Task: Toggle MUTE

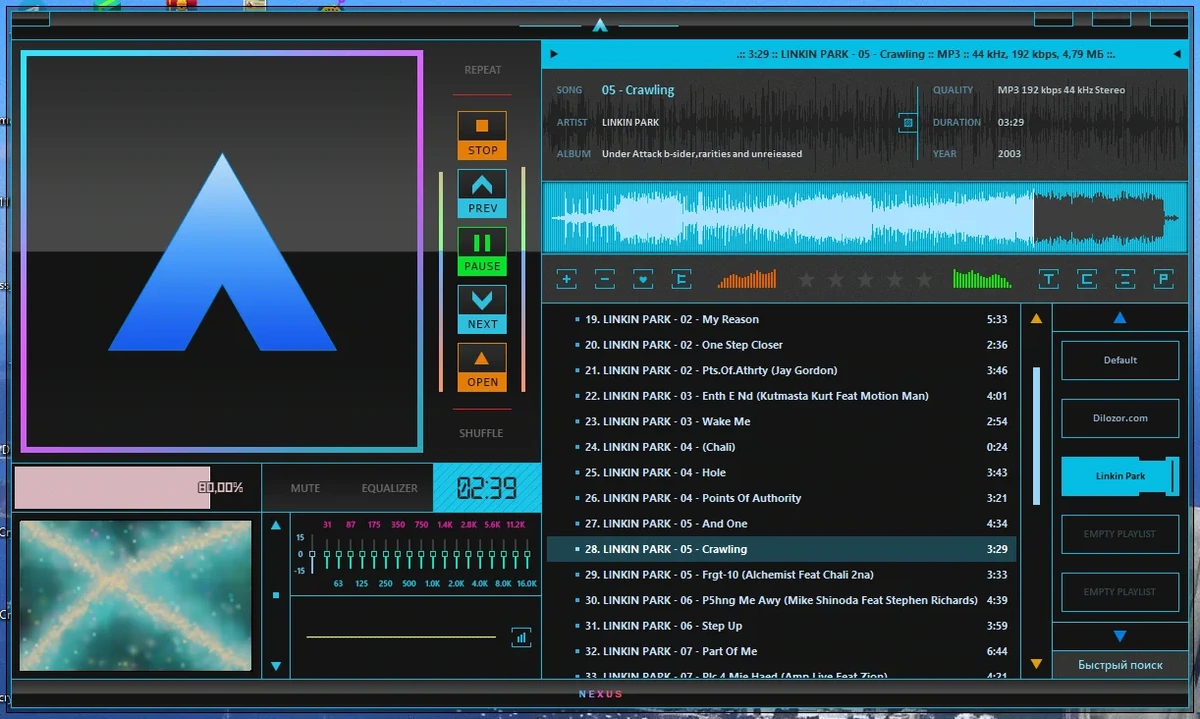Action: (x=305, y=488)
